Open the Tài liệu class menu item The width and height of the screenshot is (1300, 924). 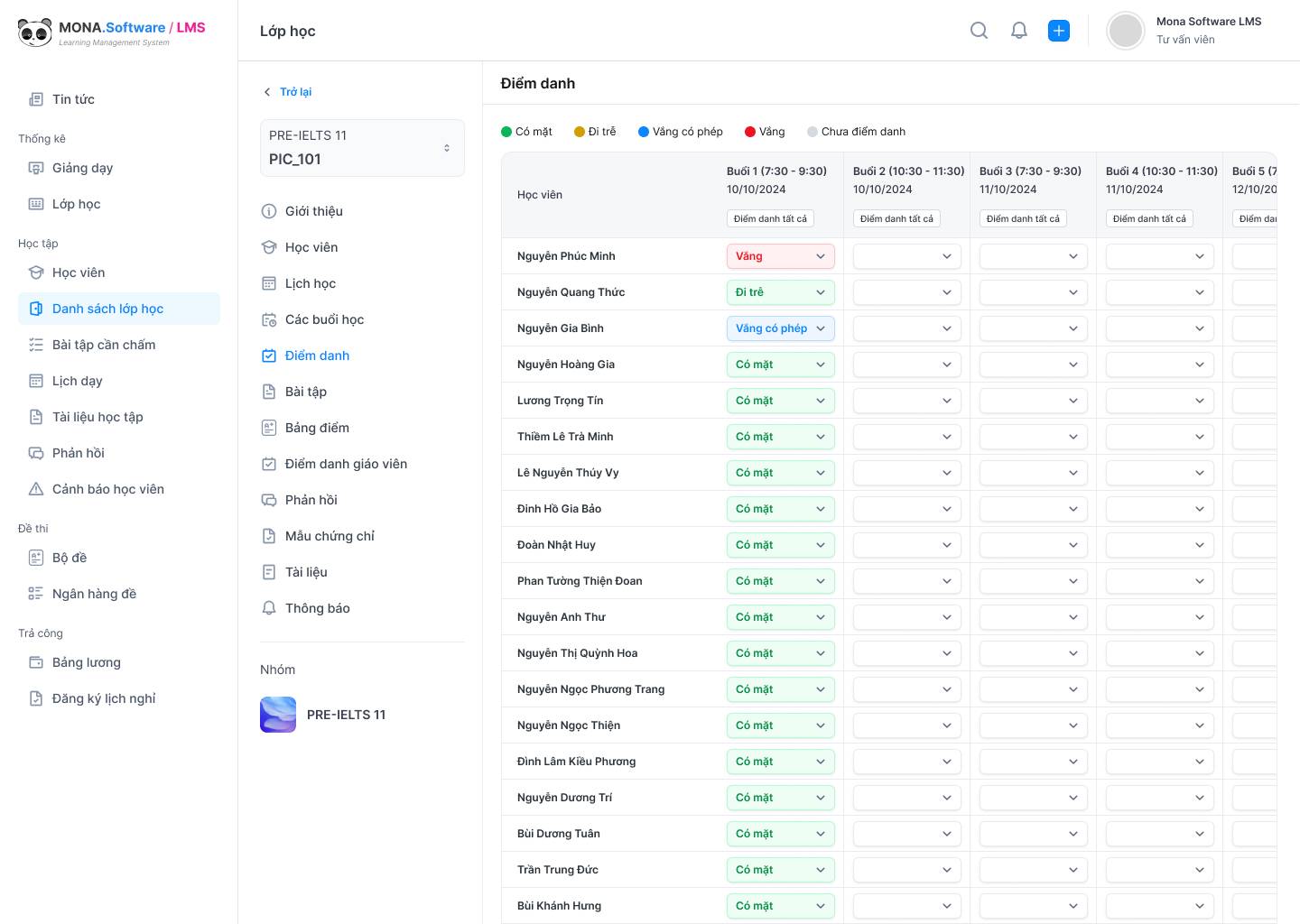294,572
